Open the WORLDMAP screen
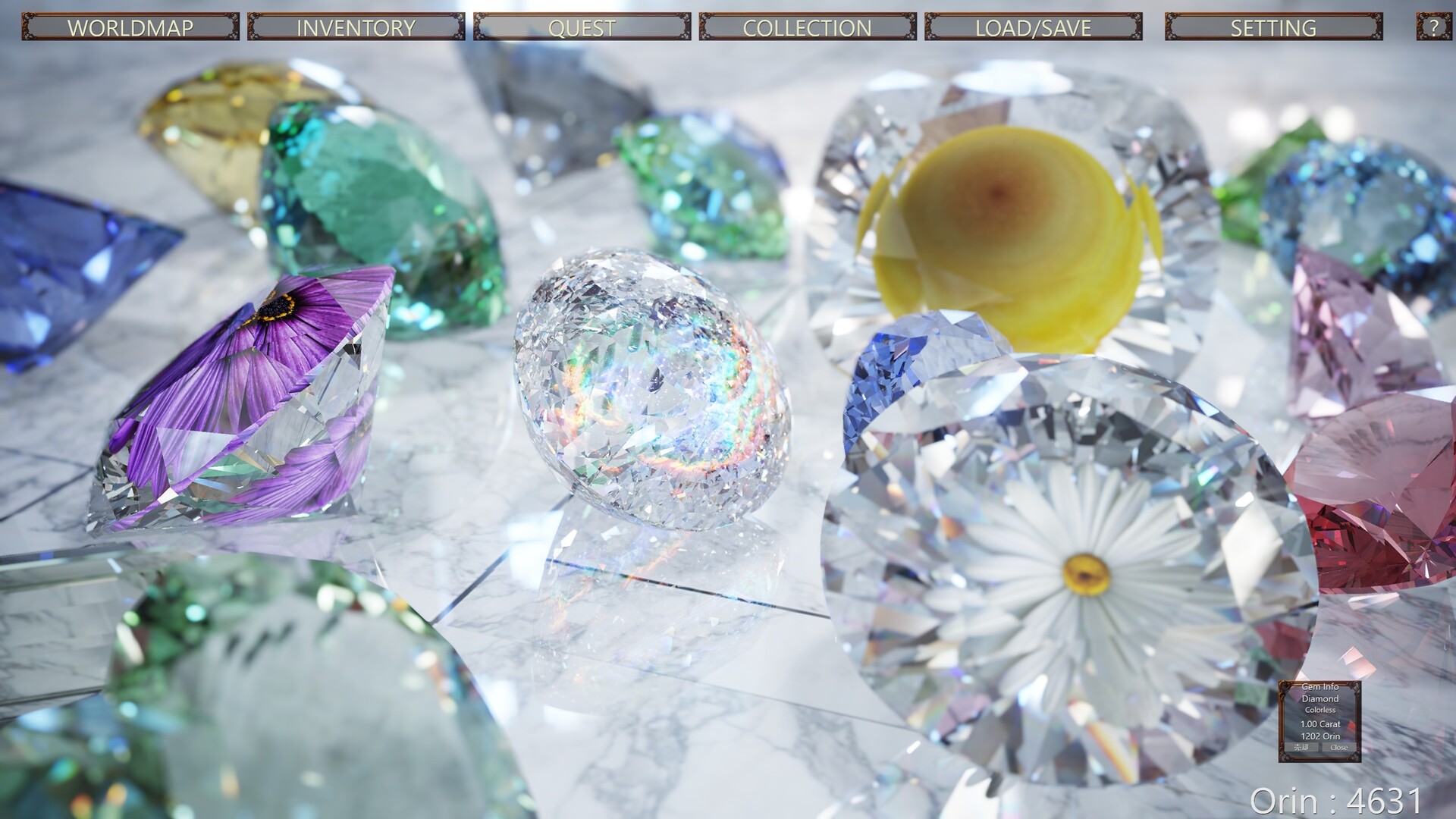This screenshot has height=819, width=1456. [130, 27]
